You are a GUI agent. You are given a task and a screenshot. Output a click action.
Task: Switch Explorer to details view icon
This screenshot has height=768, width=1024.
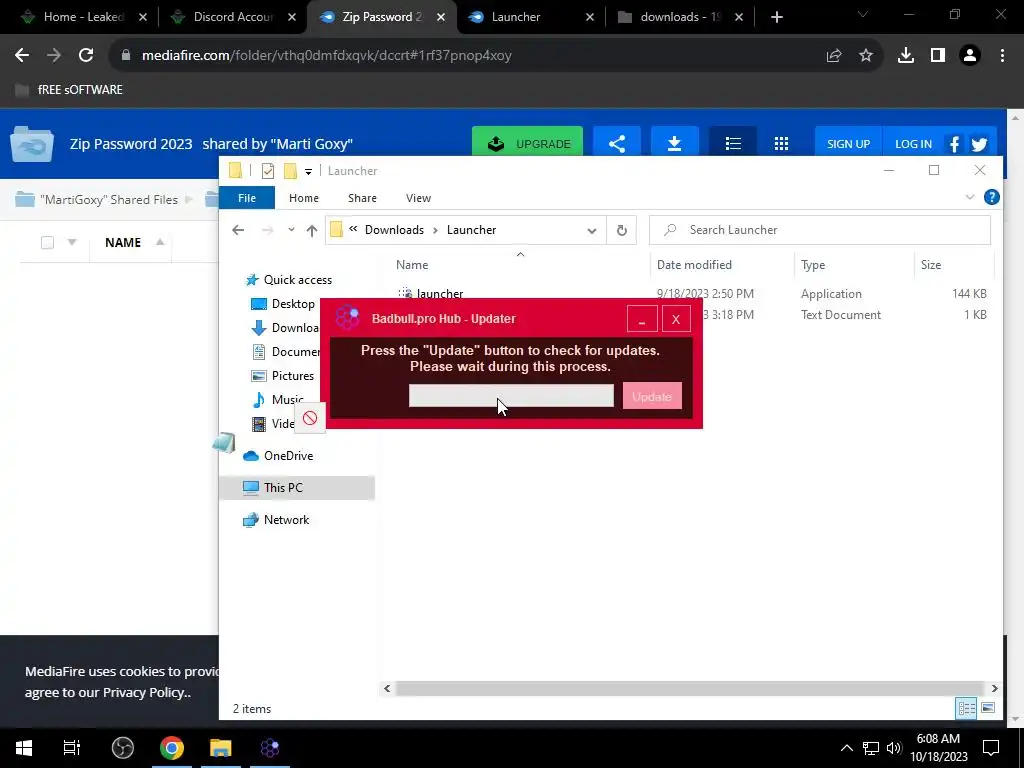966,708
